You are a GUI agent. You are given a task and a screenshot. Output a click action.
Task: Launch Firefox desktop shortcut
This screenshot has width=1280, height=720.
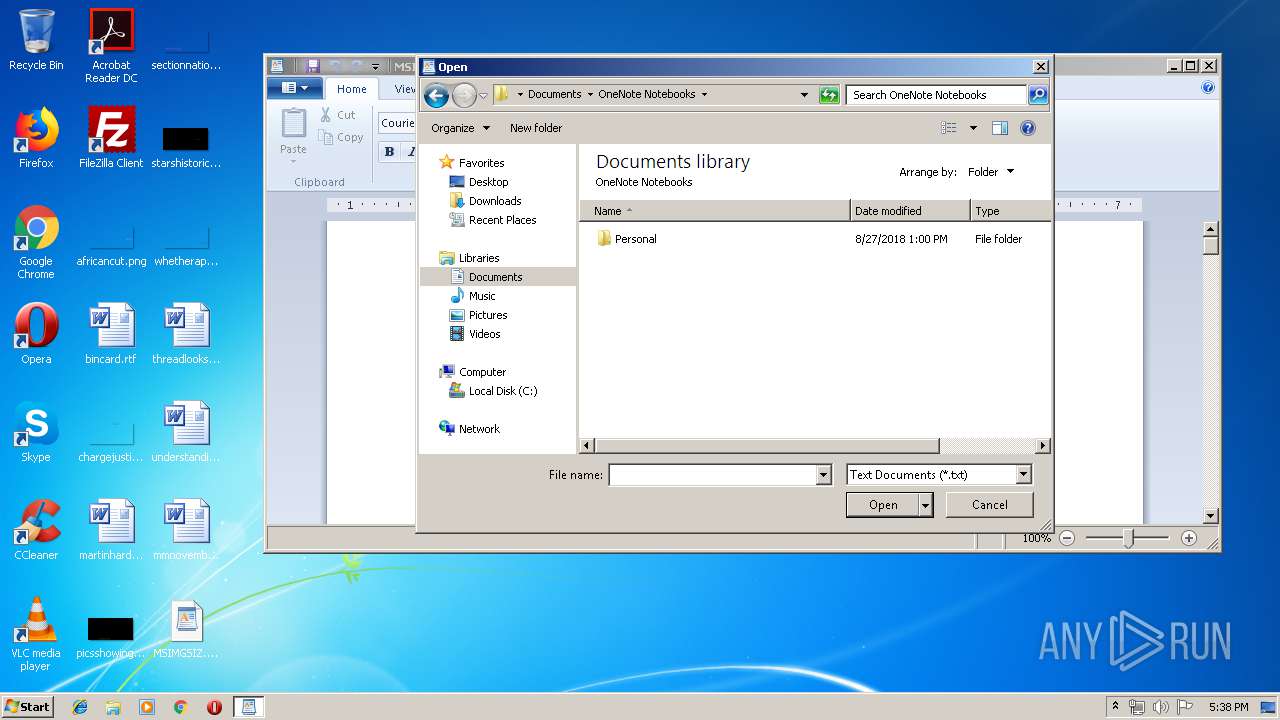pyautogui.click(x=36, y=137)
